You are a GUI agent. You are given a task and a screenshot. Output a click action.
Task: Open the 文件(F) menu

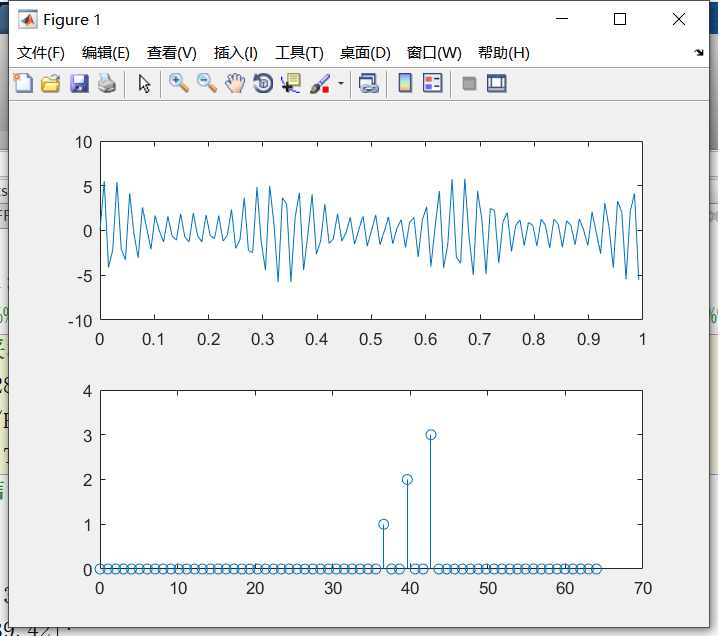[x=41, y=53]
